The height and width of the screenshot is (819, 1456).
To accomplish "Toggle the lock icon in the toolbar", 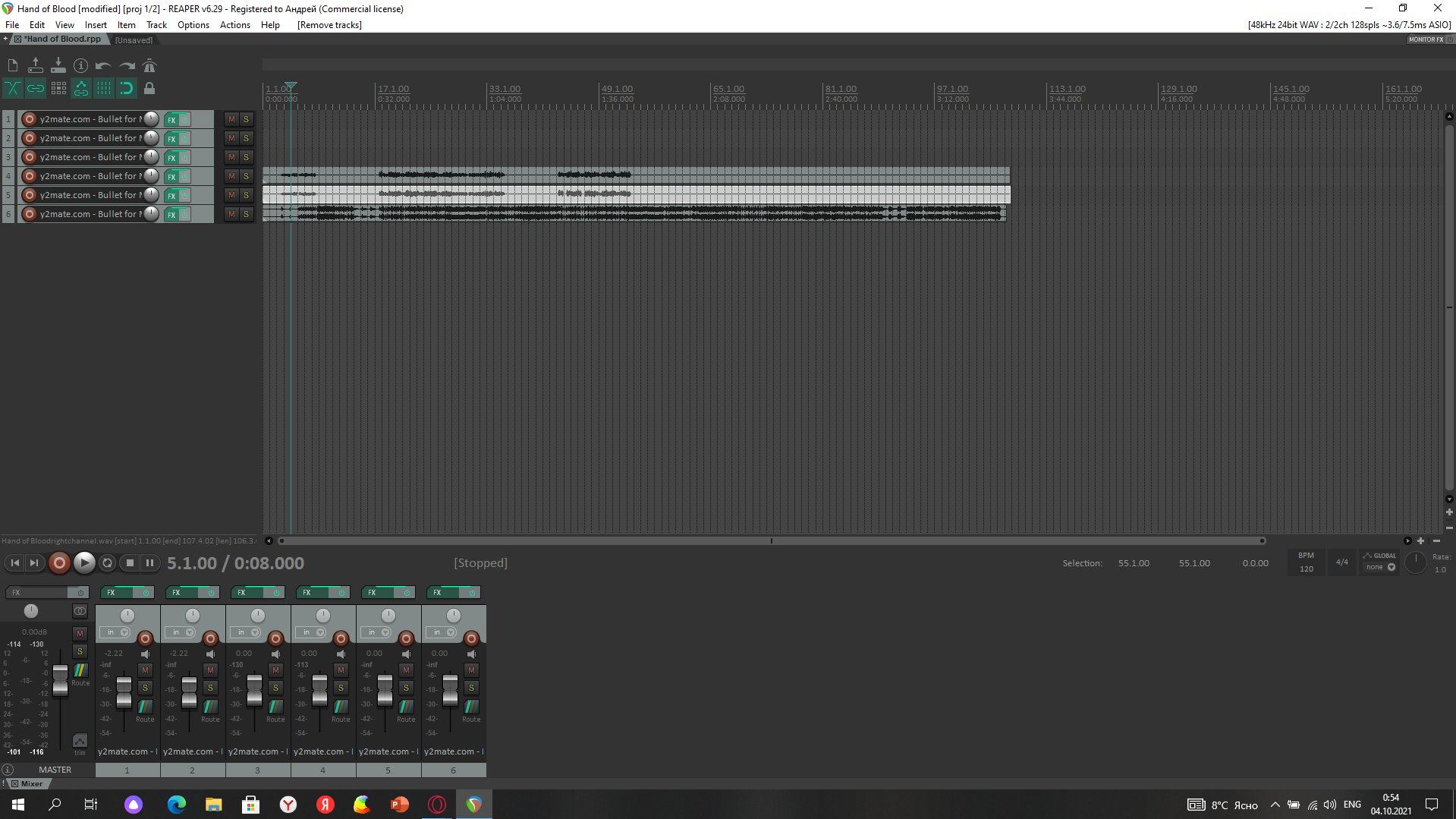I will (149, 89).
